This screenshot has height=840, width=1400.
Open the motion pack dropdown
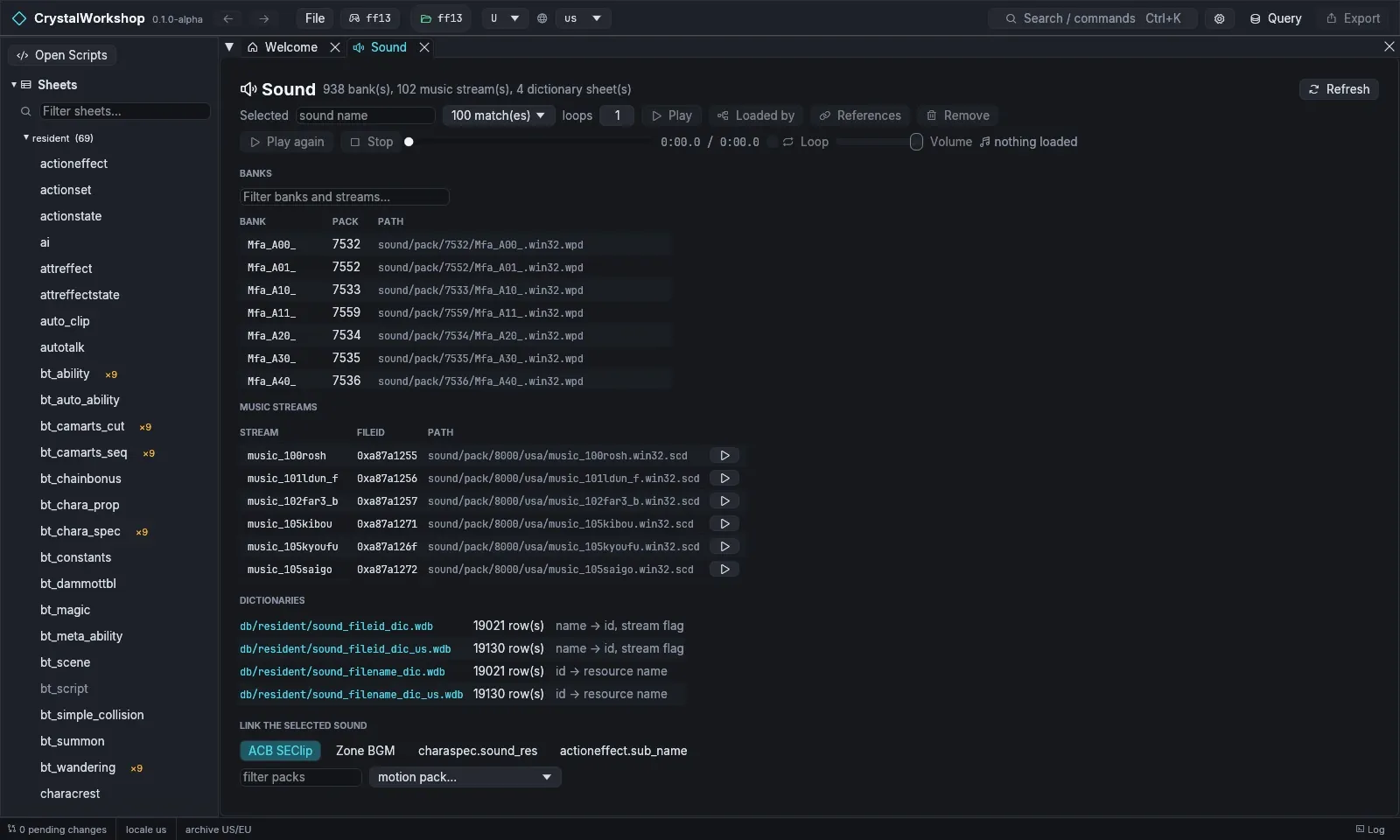coord(465,777)
